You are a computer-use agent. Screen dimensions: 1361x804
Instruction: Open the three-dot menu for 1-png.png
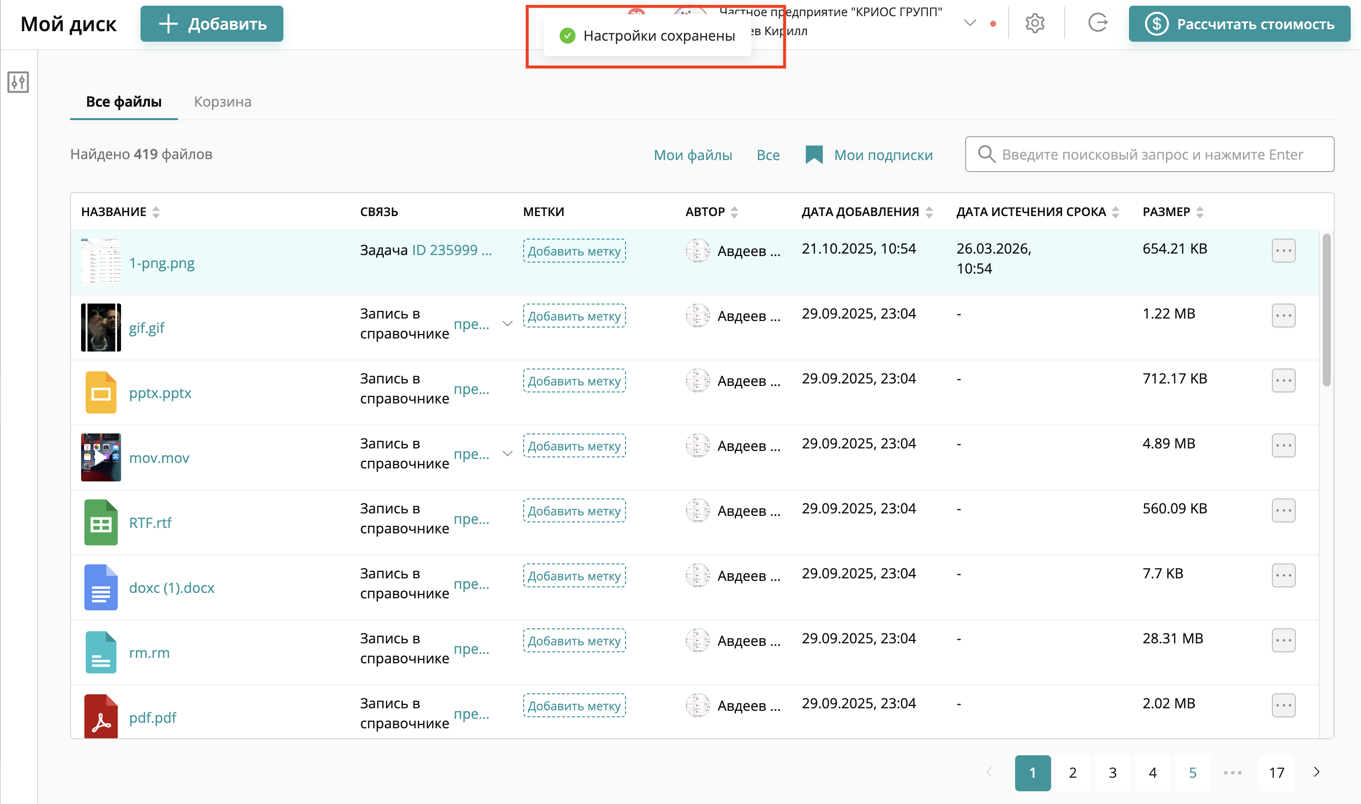tap(1283, 251)
